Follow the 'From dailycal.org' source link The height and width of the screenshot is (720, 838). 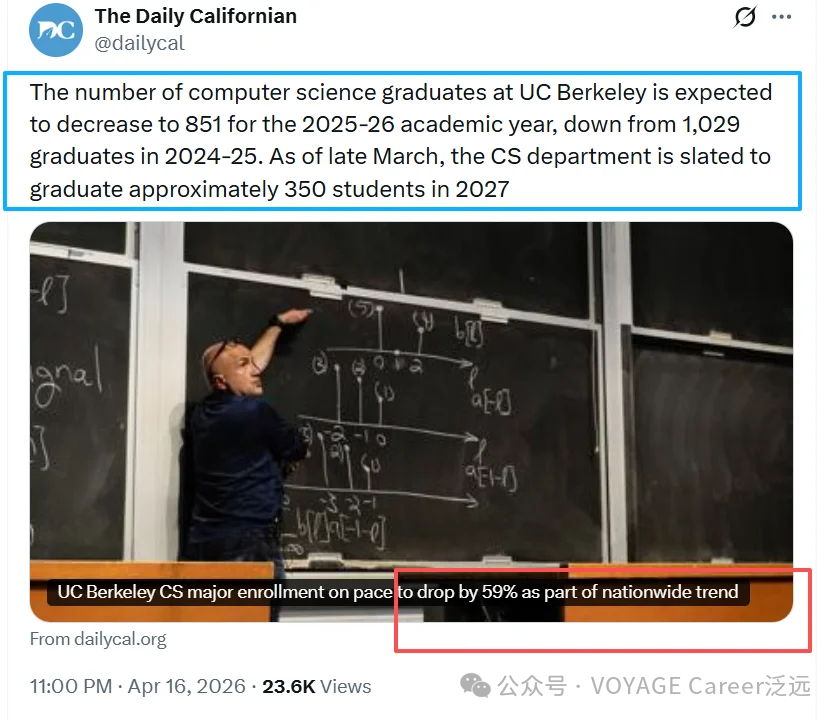[98, 639]
